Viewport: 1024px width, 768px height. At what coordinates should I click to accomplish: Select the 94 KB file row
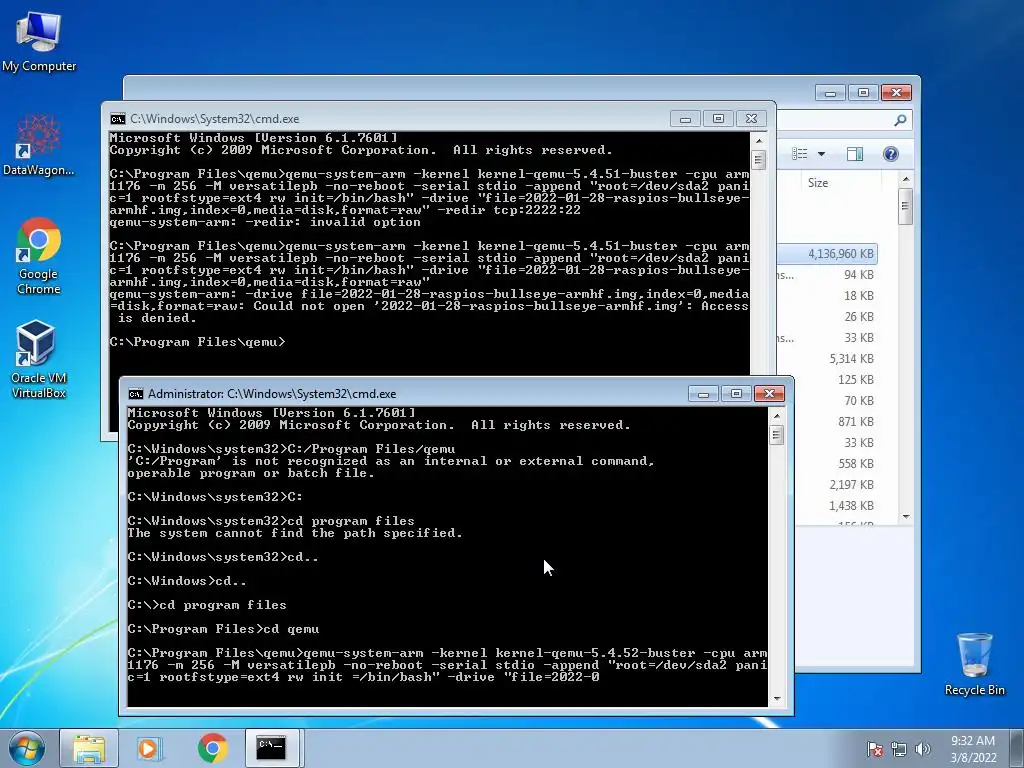[x=828, y=275]
